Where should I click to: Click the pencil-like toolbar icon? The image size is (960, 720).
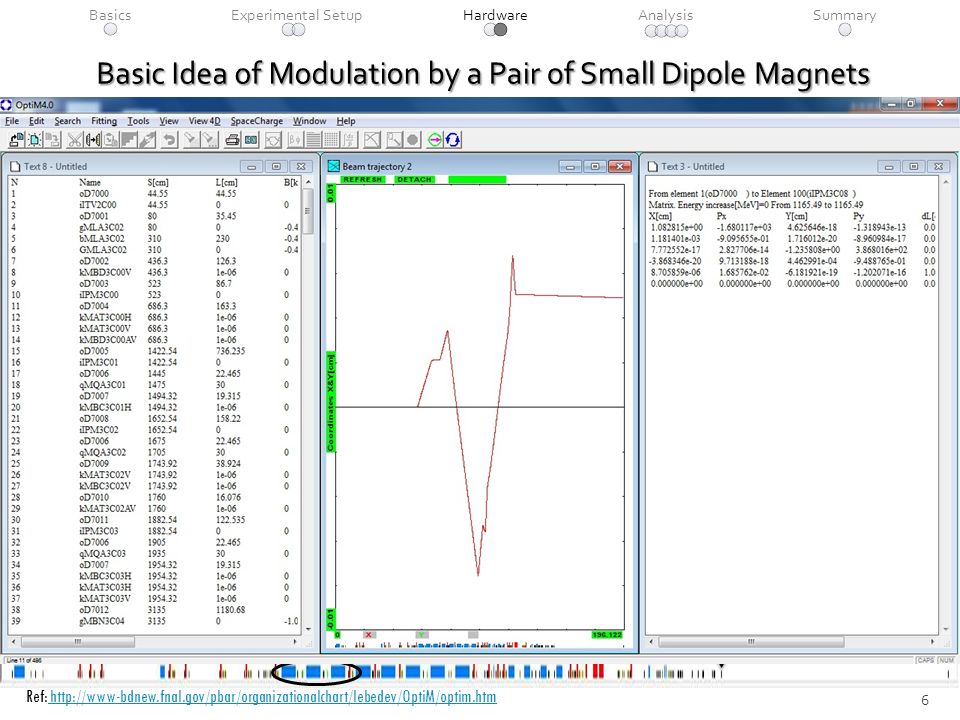(x=148, y=140)
